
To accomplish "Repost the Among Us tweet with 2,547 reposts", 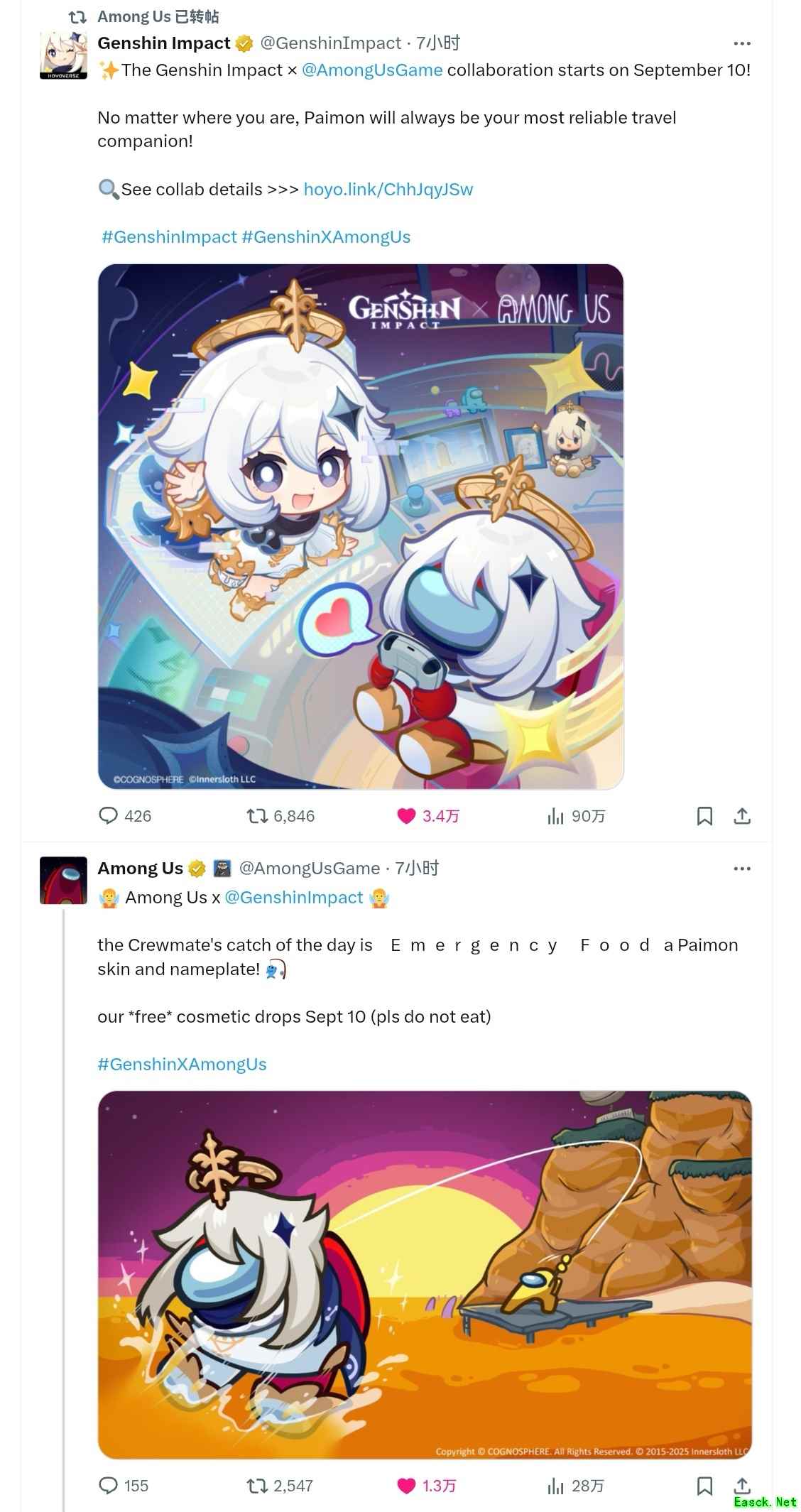I will click(x=280, y=1485).
